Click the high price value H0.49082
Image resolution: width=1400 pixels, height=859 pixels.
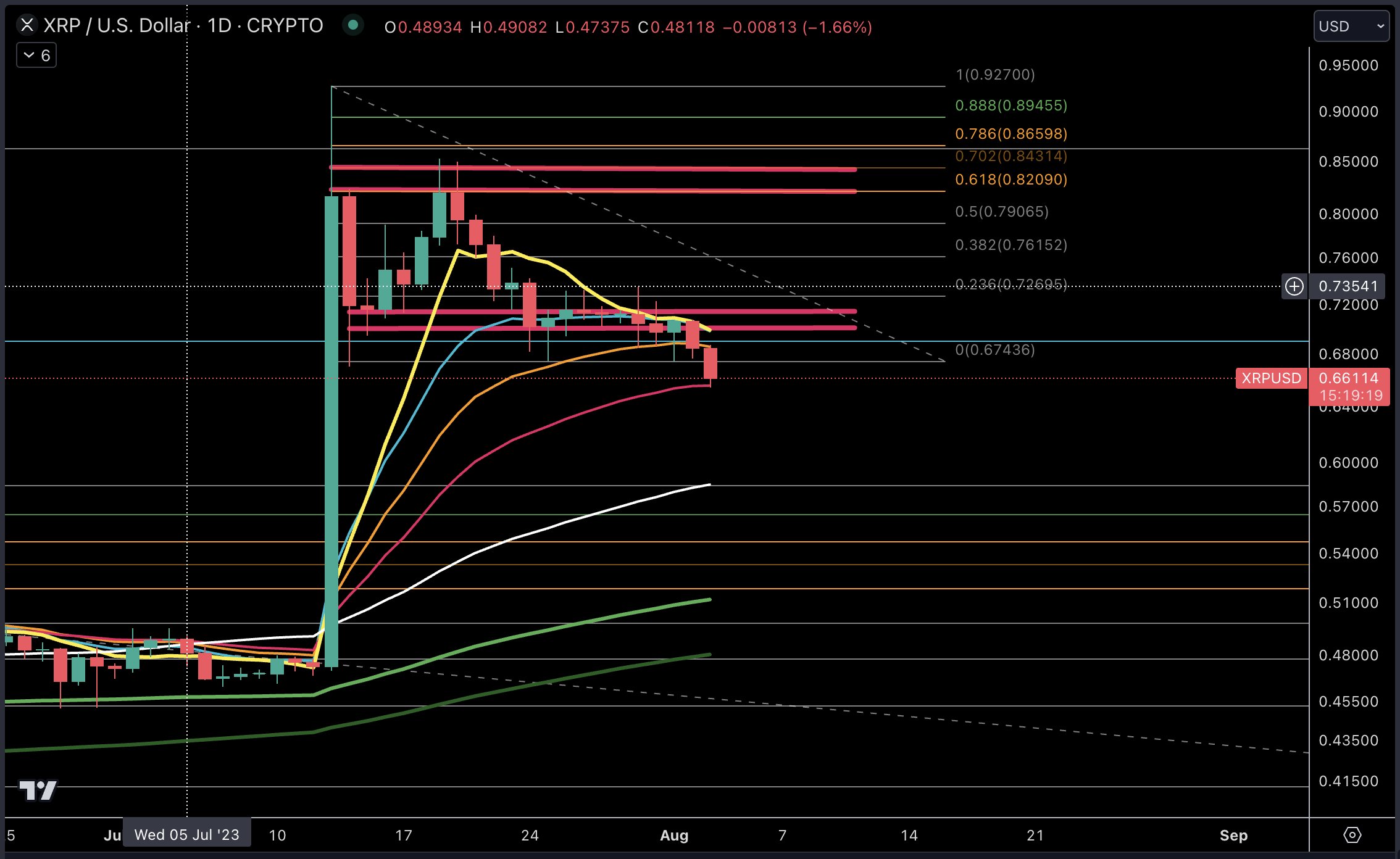tap(509, 27)
